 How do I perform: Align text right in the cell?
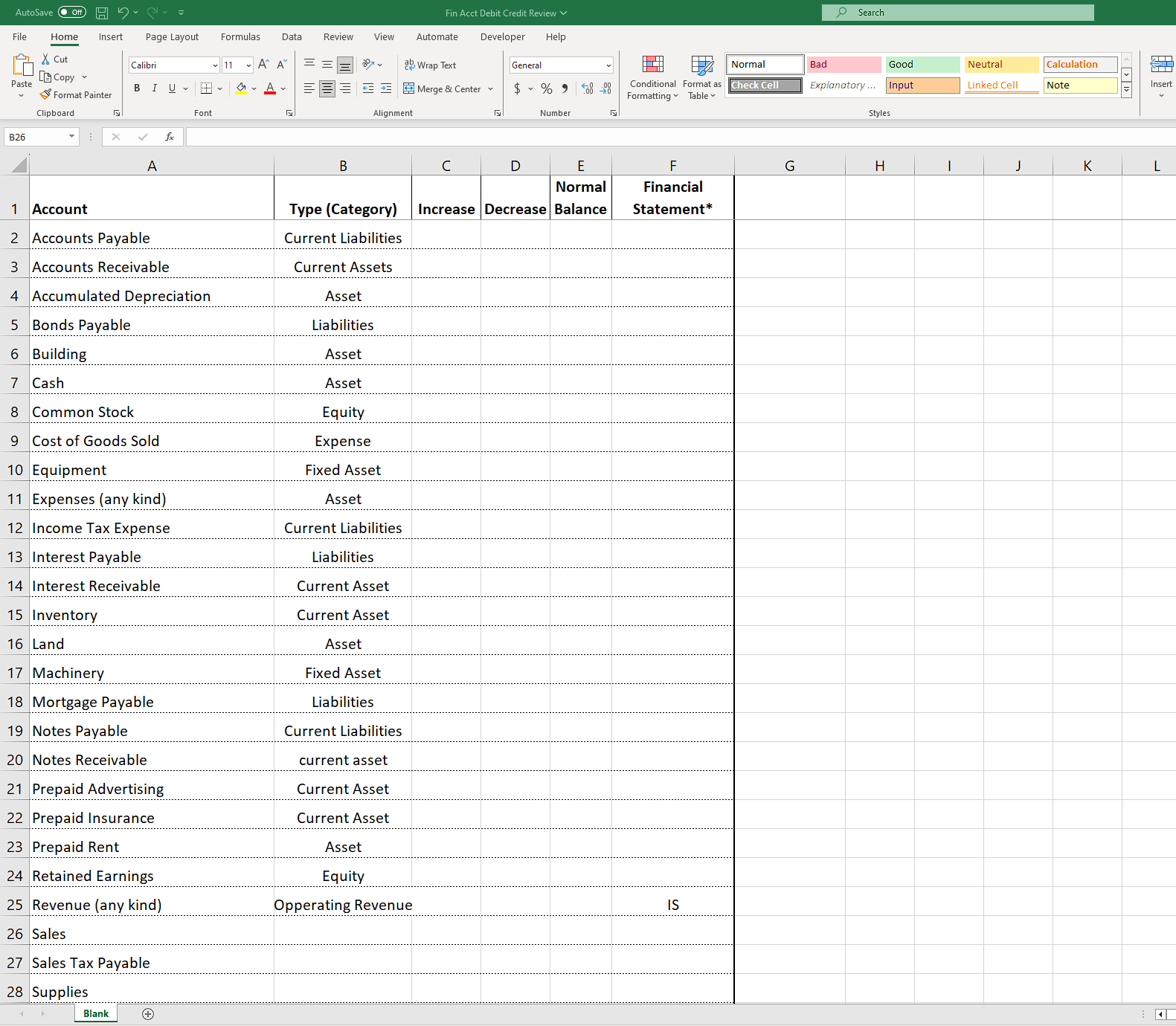pos(345,88)
